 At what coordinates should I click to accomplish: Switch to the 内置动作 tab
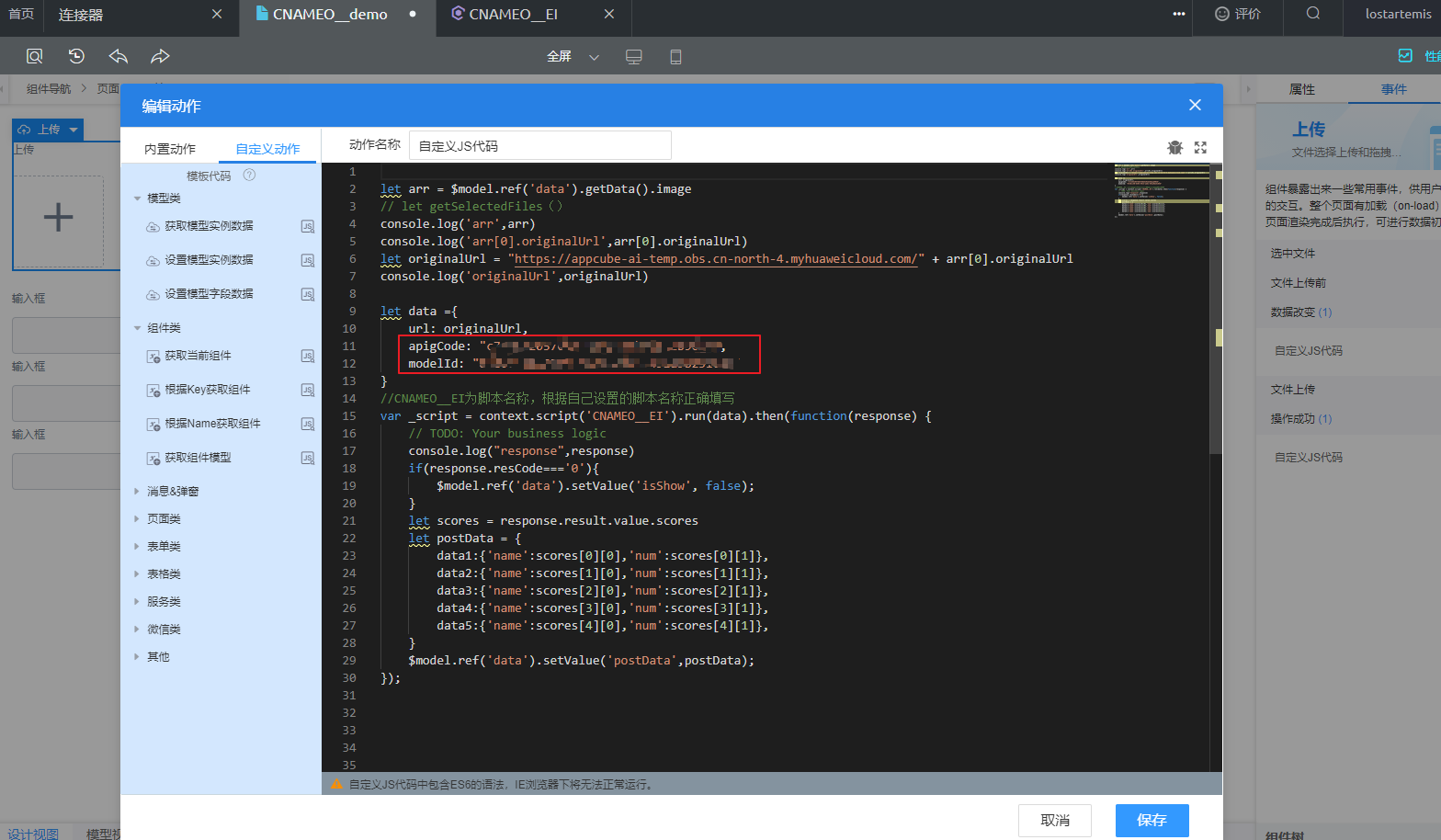pos(170,149)
